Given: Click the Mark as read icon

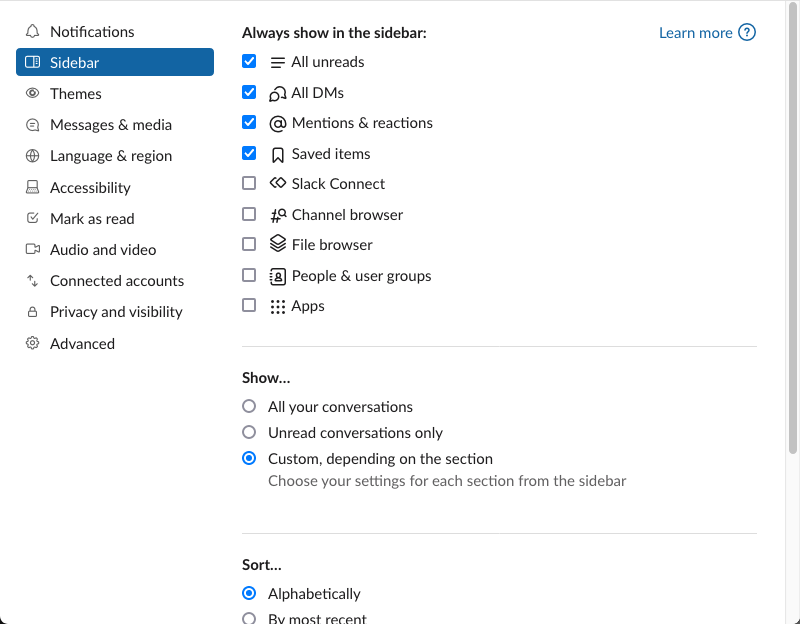Looking at the screenshot, I should (32, 218).
